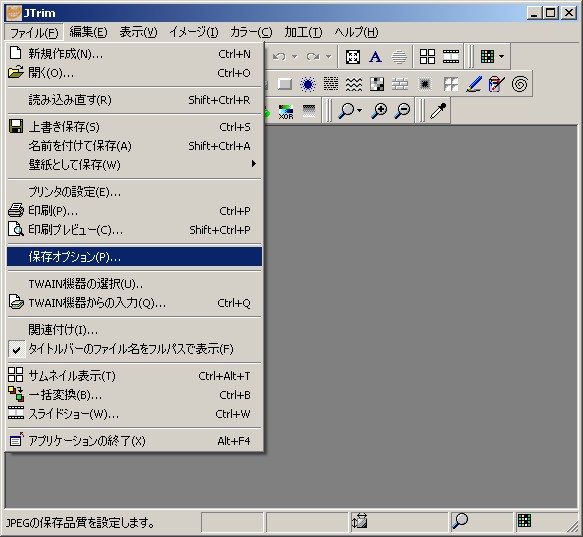Open the カラー(C) menu

251,32
